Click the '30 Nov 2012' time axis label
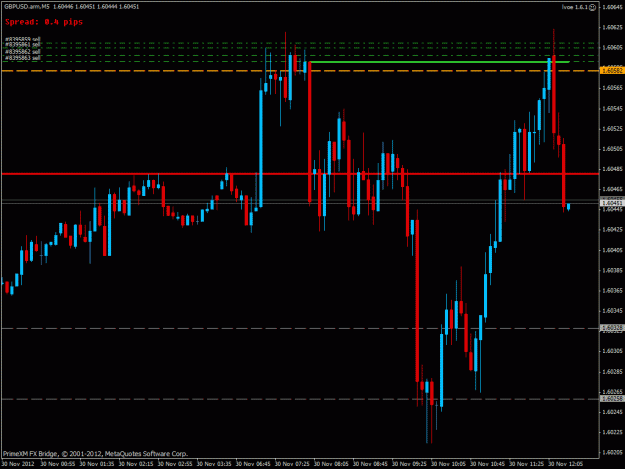The width and height of the screenshot is (625, 469). coord(18,464)
